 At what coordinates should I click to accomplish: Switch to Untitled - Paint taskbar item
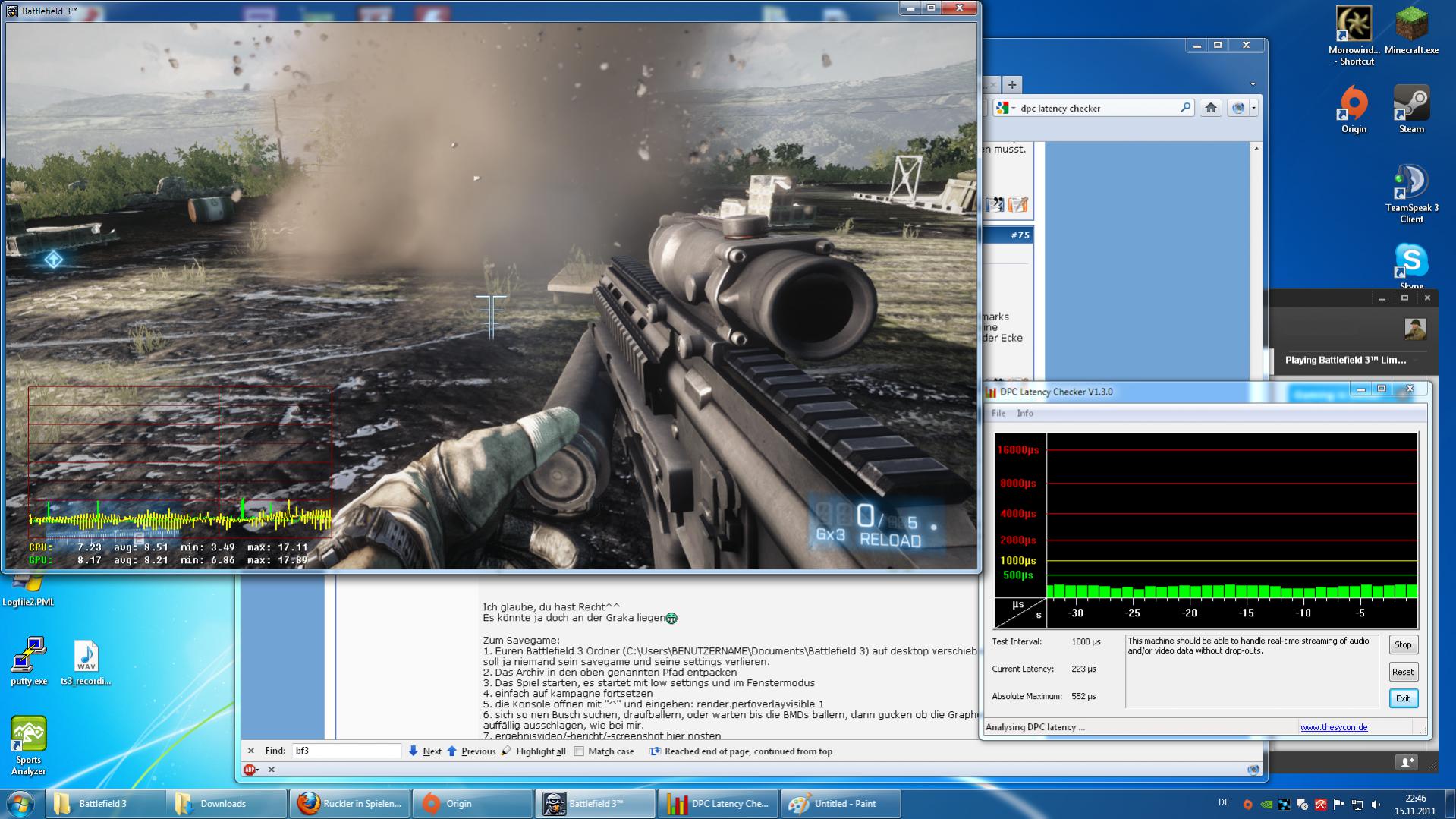click(x=841, y=804)
